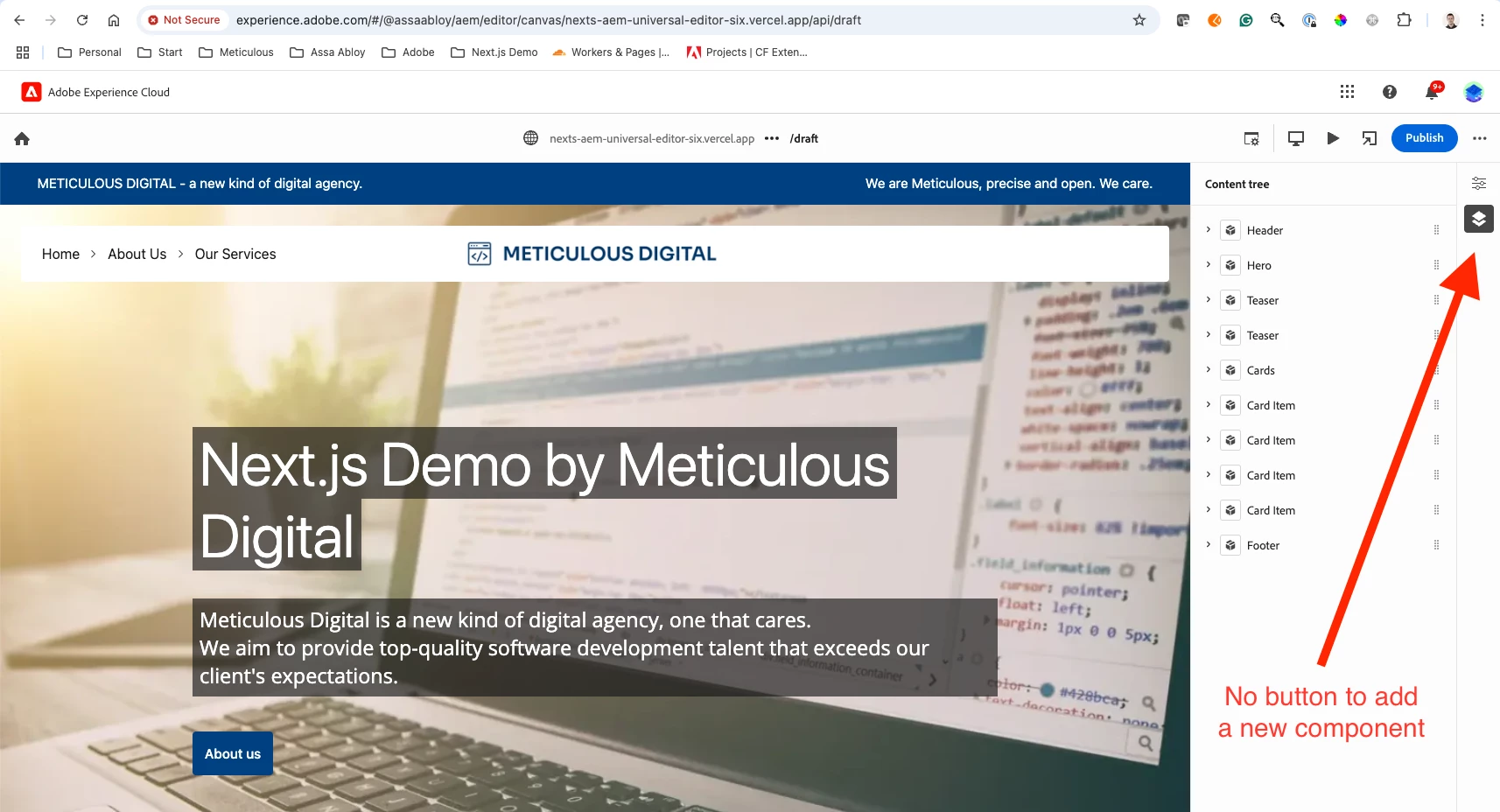1500x812 pixels.
Task: Open Adobe bookmarks folder
Action: [x=408, y=52]
